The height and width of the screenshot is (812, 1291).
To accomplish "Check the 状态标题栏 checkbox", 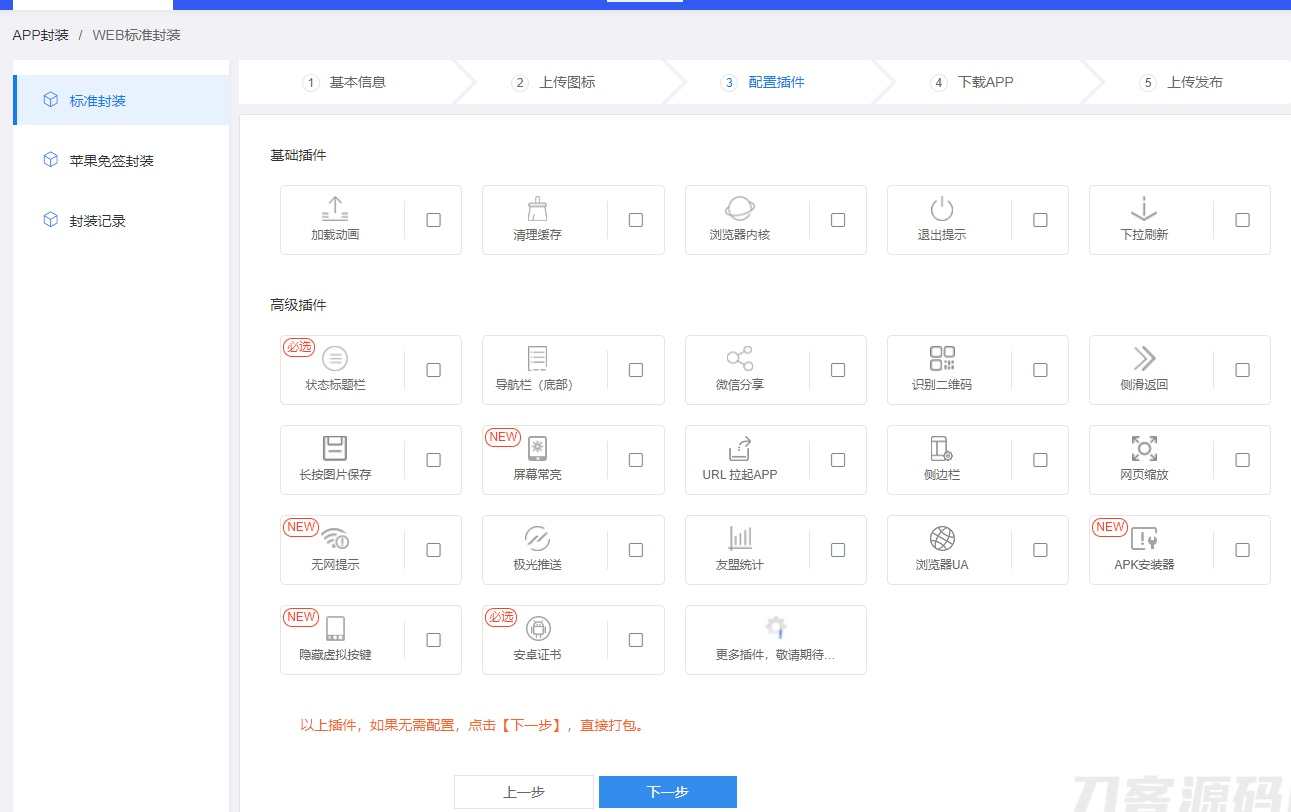I will pos(433,370).
